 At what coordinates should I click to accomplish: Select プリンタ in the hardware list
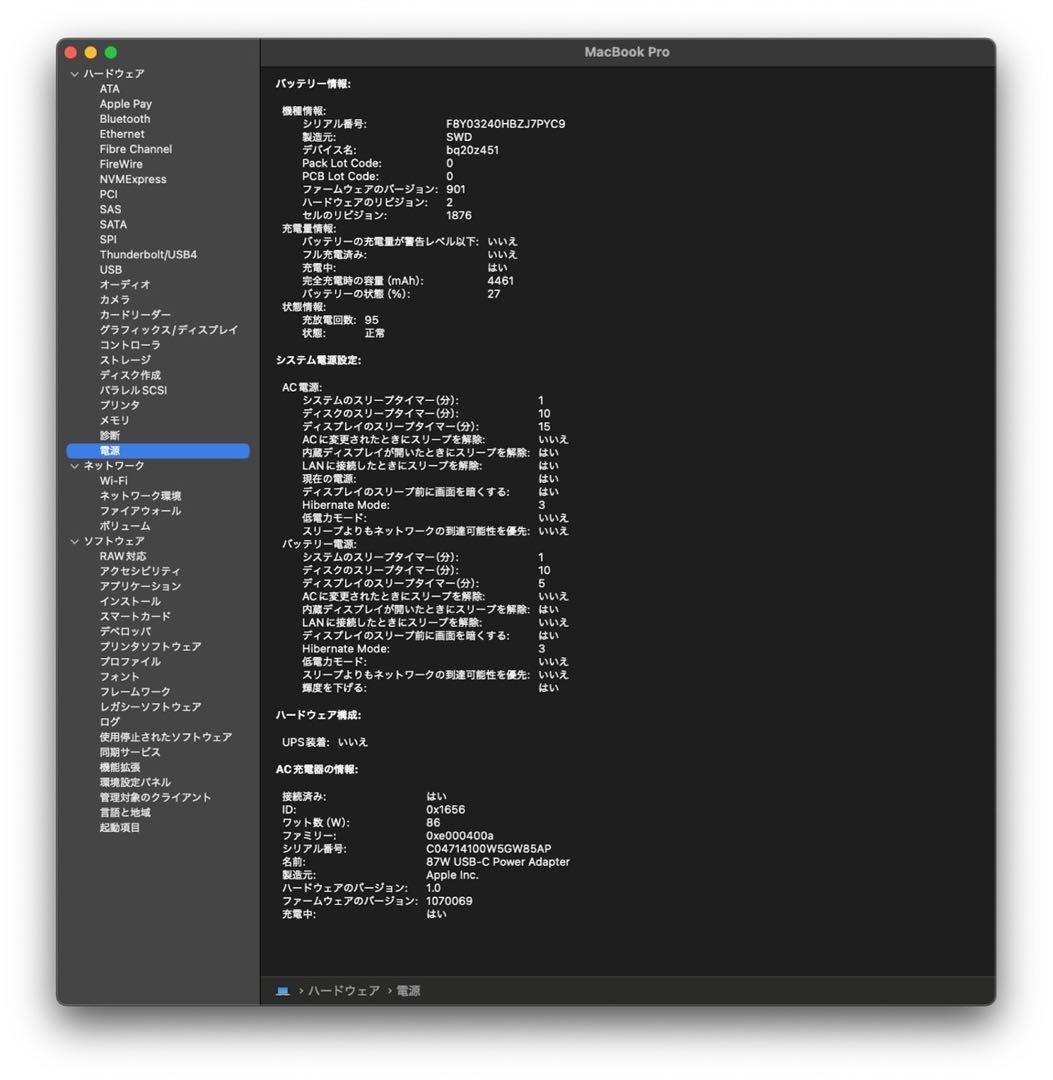[x=120, y=406]
